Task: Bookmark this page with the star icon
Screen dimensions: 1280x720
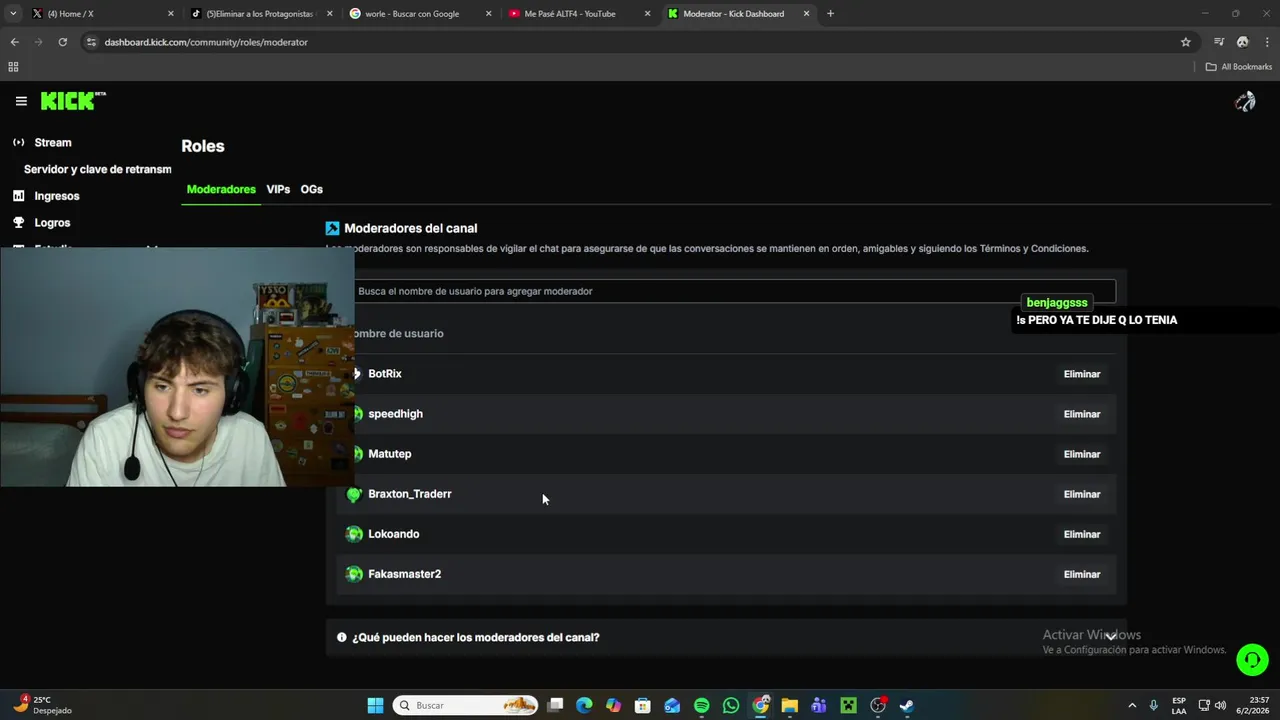Action: (x=1186, y=42)
